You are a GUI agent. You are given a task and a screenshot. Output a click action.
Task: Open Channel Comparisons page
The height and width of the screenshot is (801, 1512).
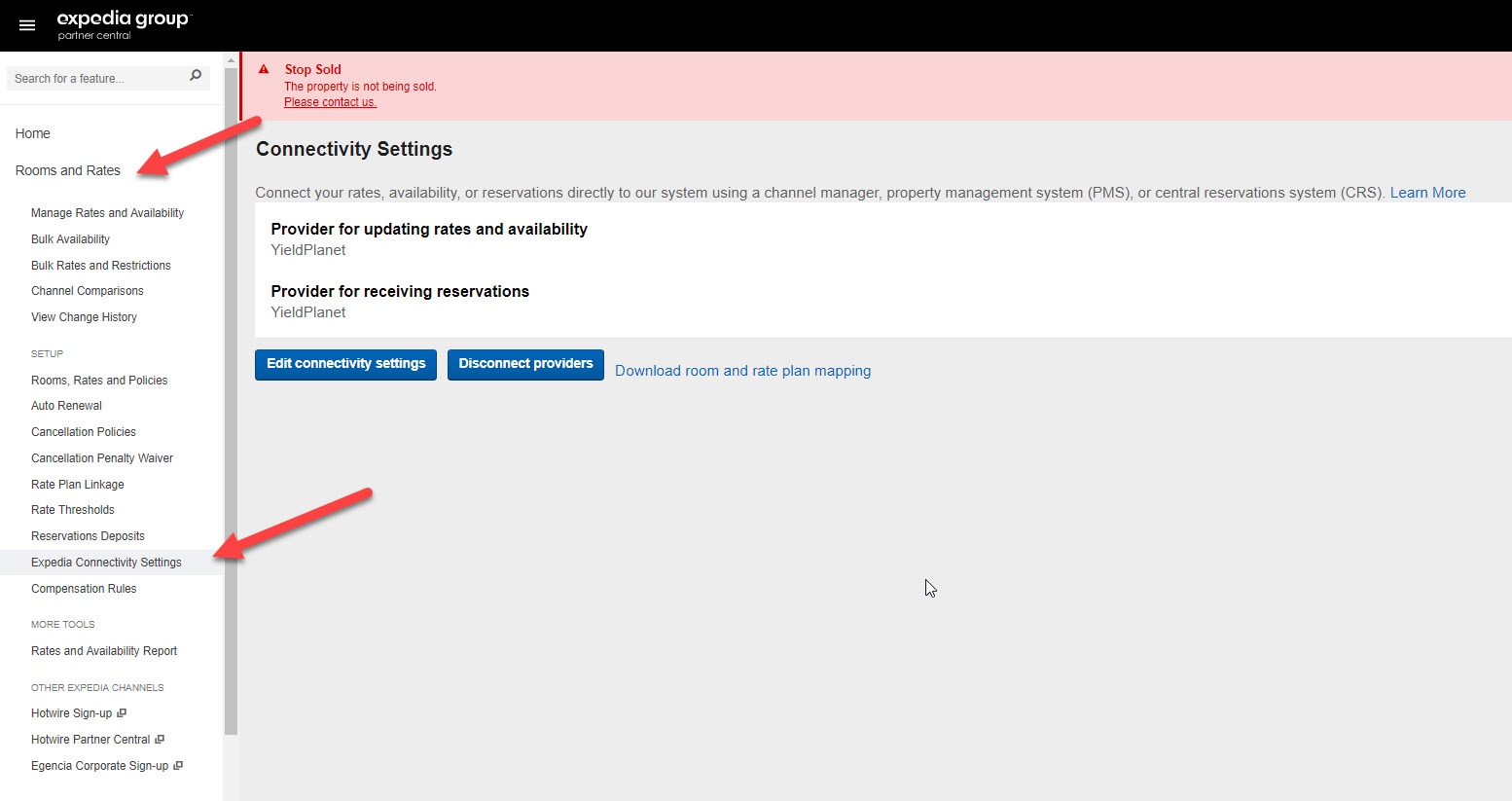point(87,291)
